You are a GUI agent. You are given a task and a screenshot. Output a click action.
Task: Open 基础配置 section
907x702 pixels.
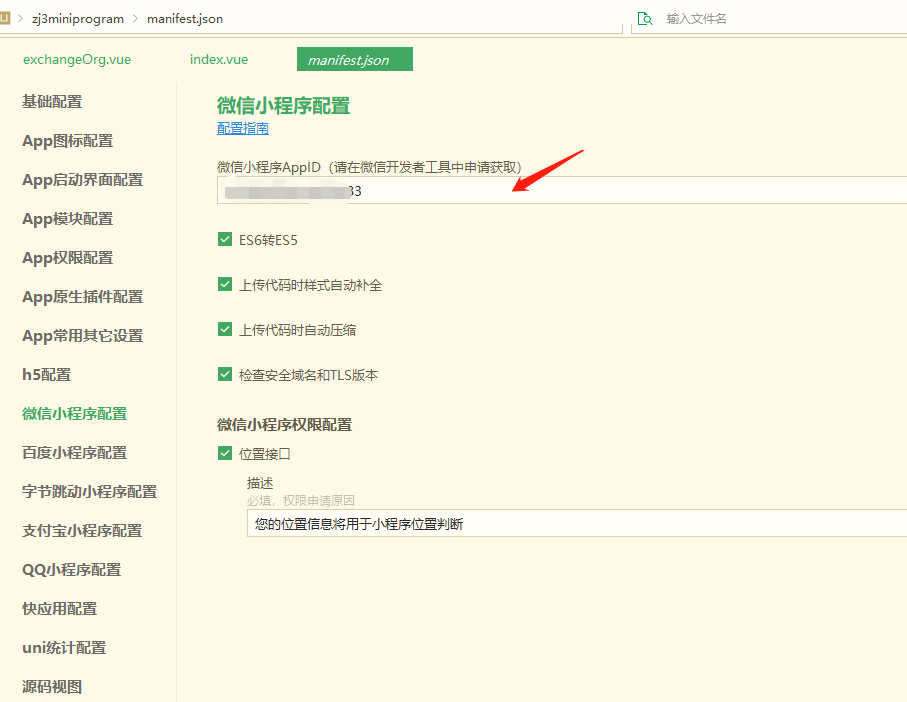pos(52,102)
